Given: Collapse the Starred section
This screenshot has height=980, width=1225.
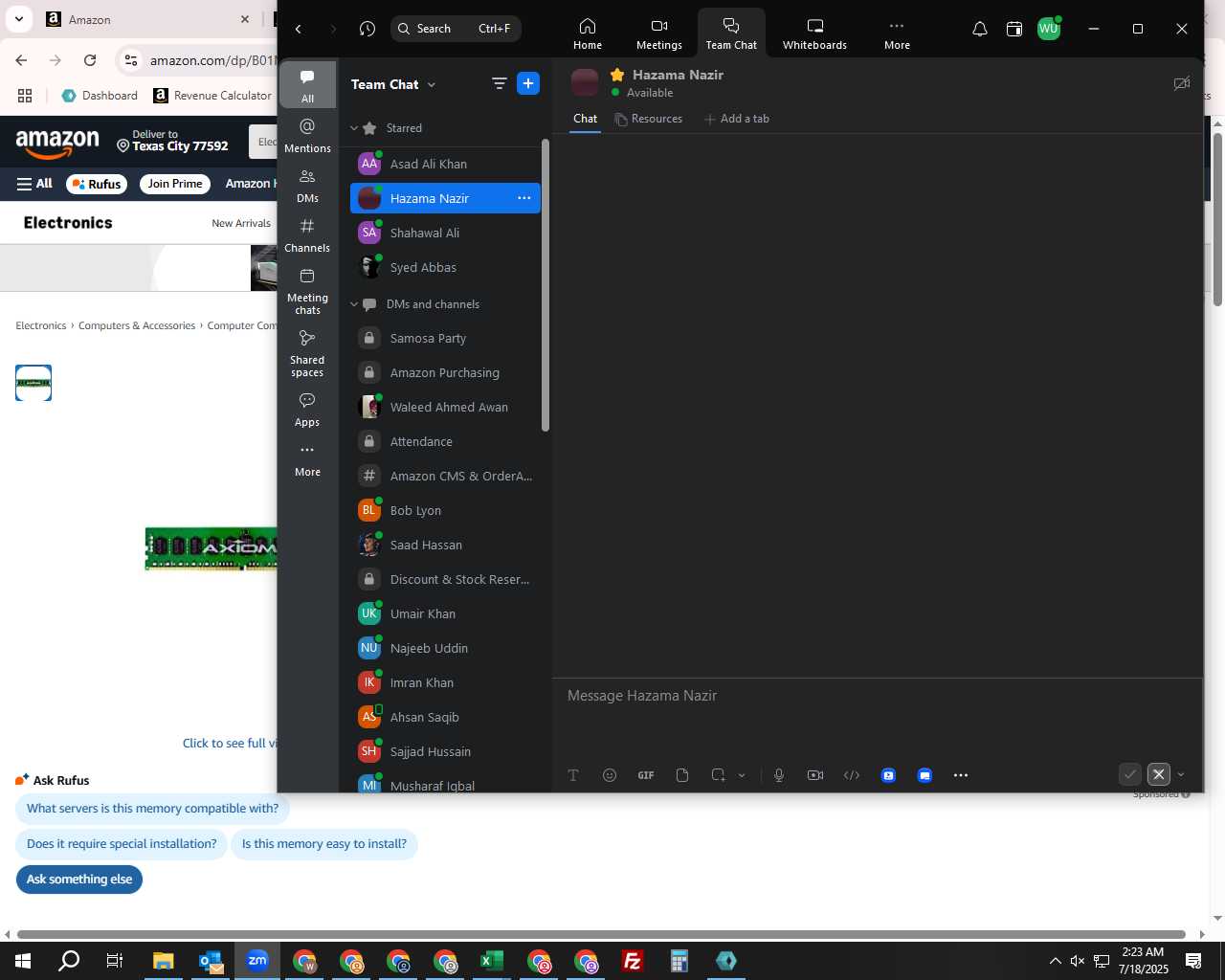Looking at the screenshot, I should (x=354, y=128).
